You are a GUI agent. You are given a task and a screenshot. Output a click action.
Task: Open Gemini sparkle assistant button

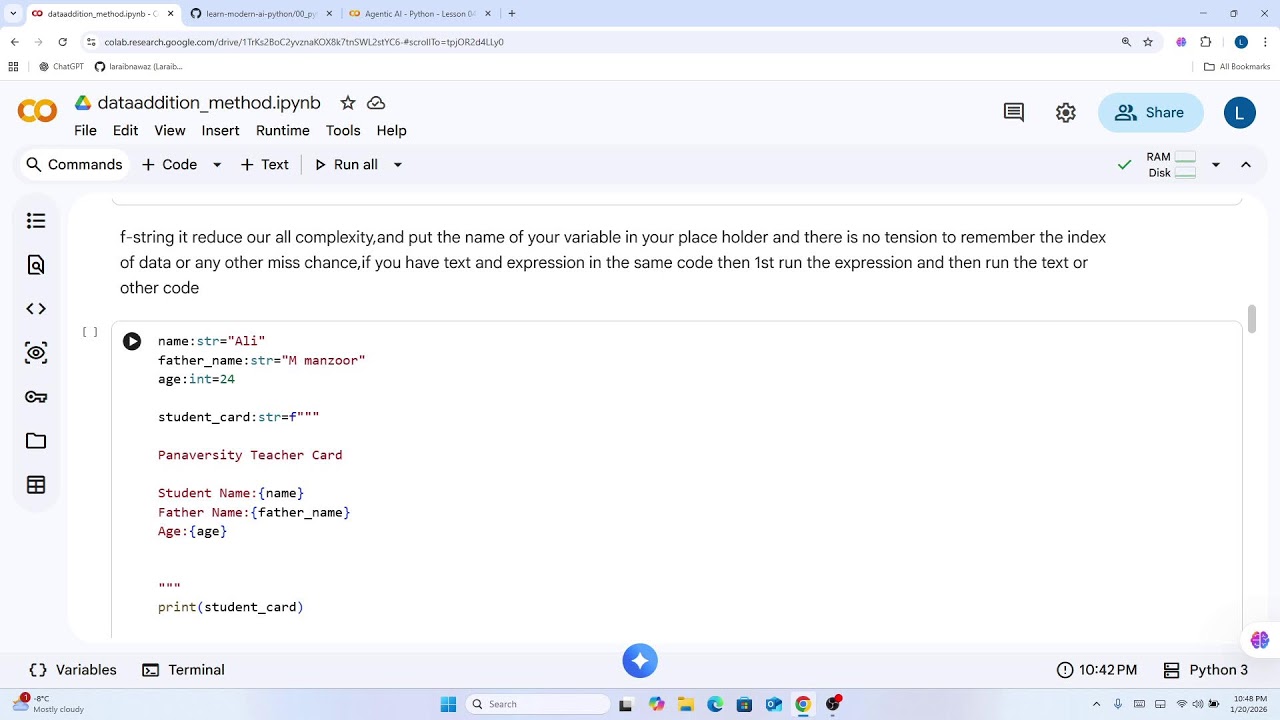click(640, 661)
